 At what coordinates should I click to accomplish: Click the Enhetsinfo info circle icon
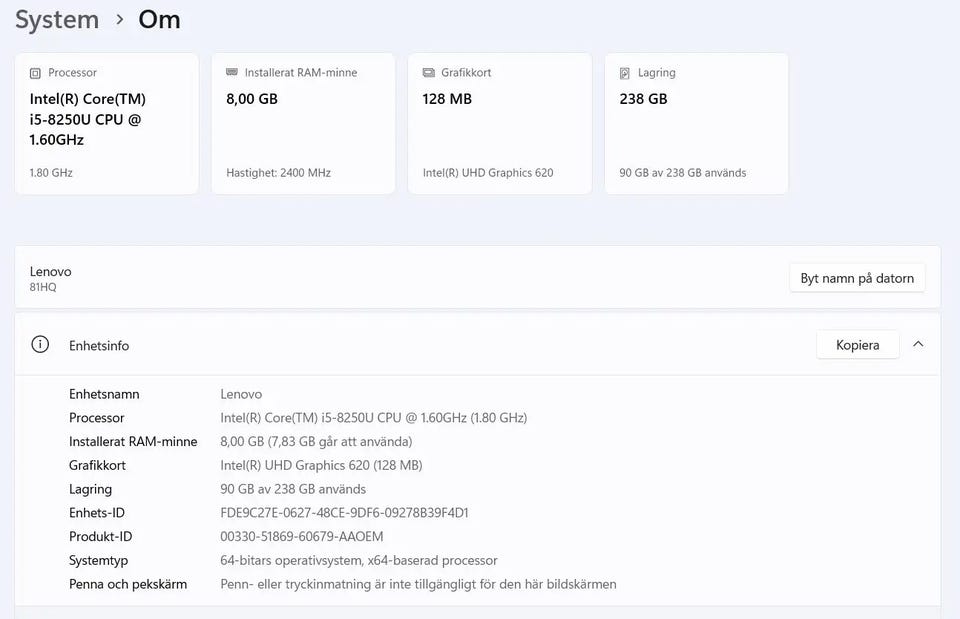pos(40,345)
